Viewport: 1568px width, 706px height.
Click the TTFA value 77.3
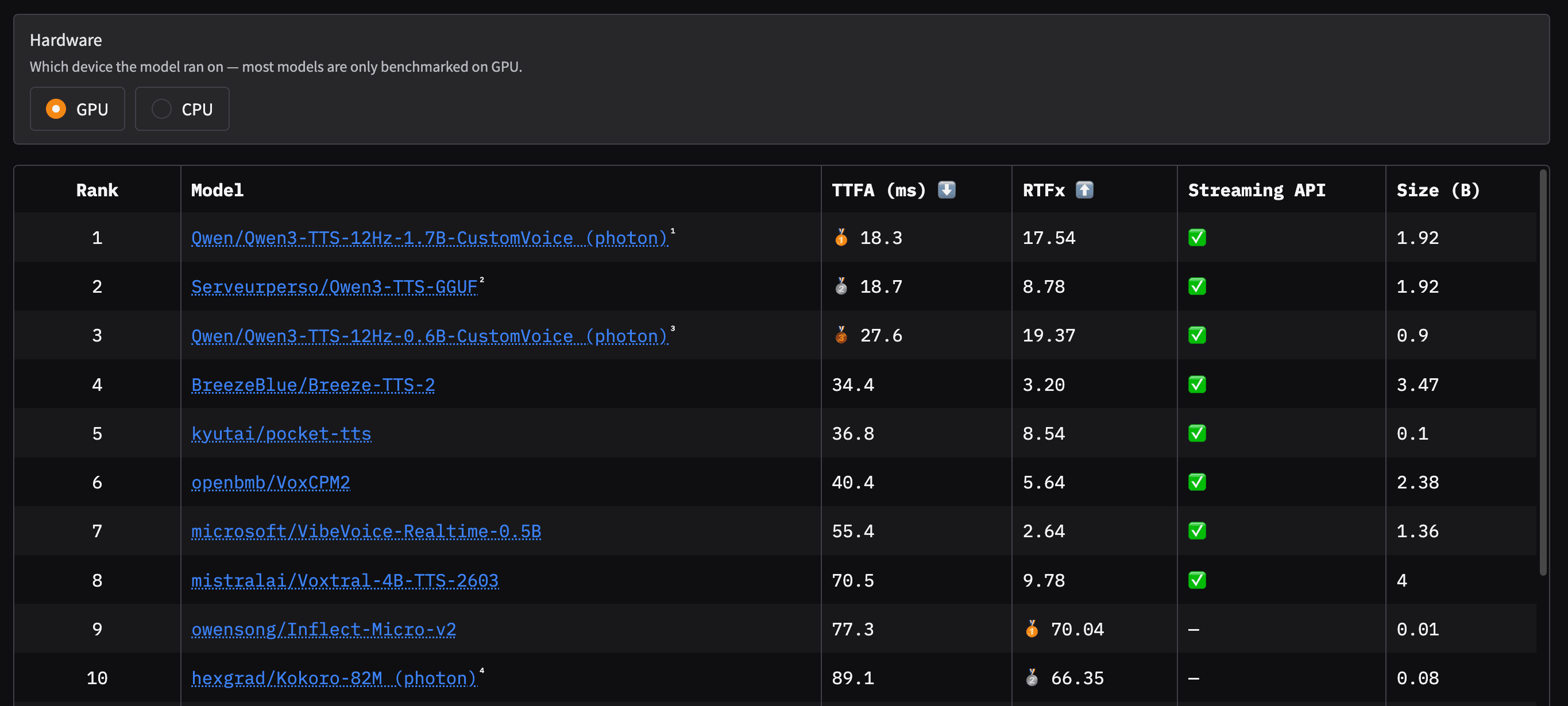click(x=853, y=629)
